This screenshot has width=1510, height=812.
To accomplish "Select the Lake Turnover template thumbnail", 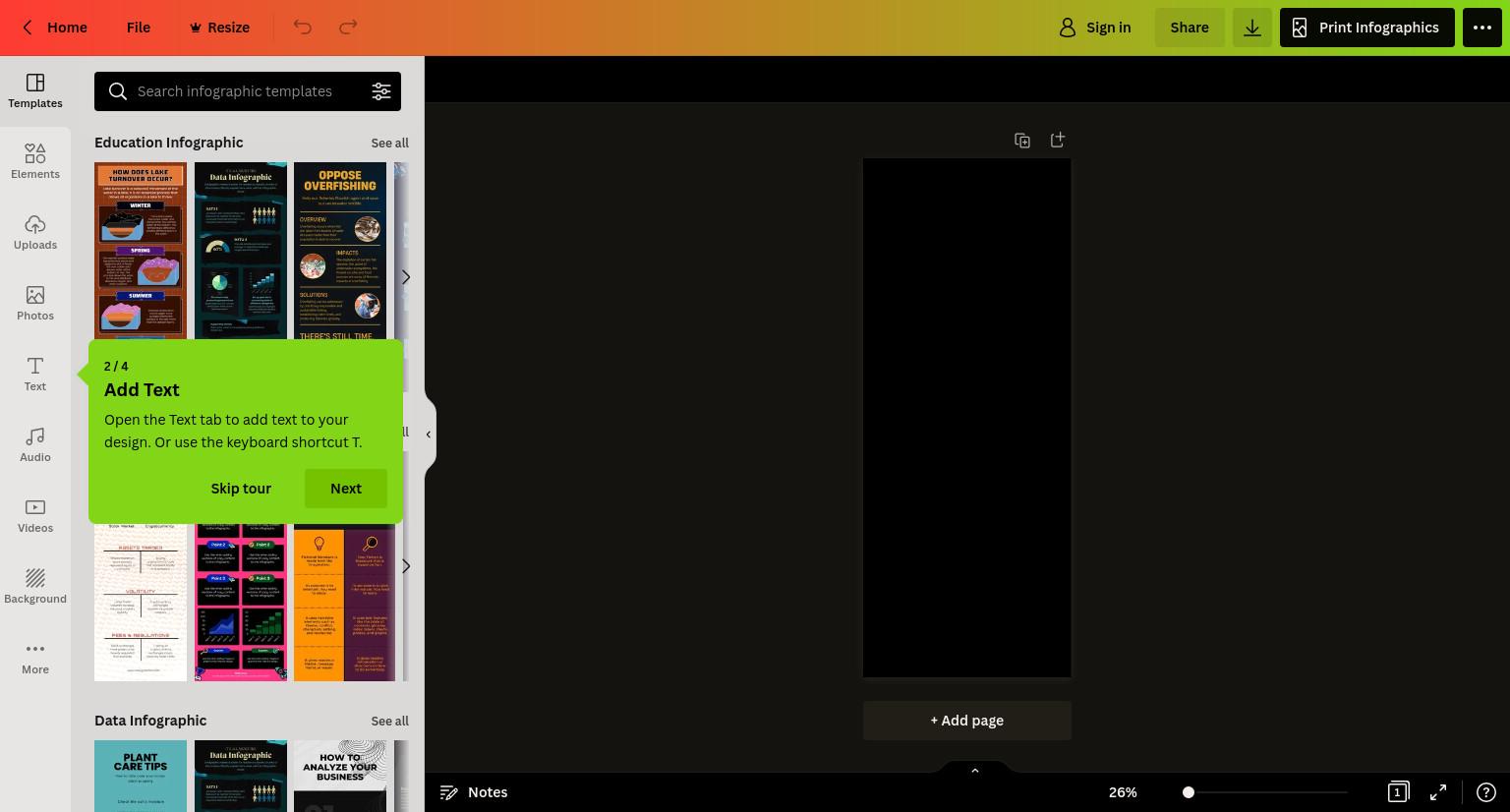I will 141,251.
